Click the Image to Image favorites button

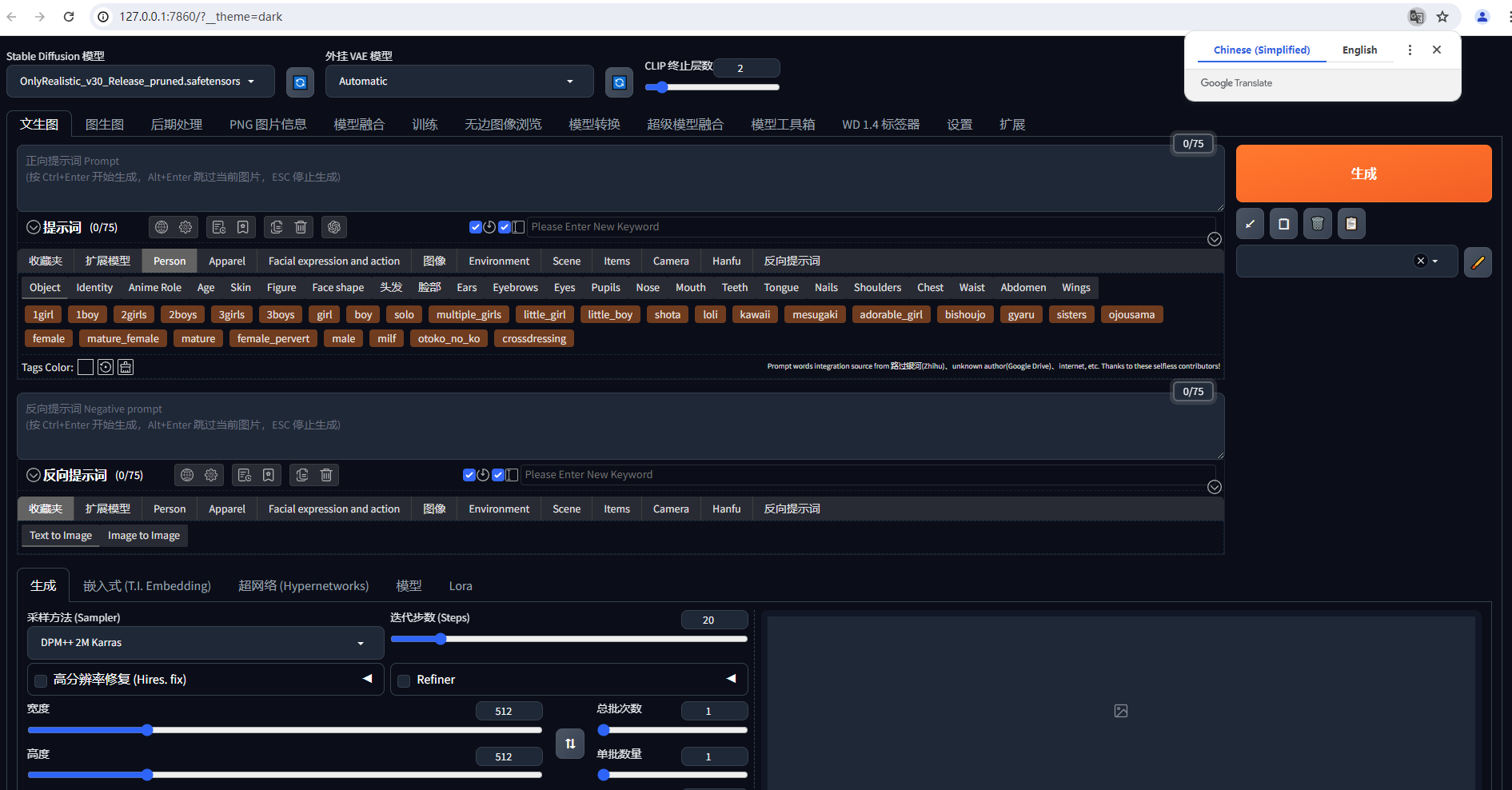coord(144,536)
